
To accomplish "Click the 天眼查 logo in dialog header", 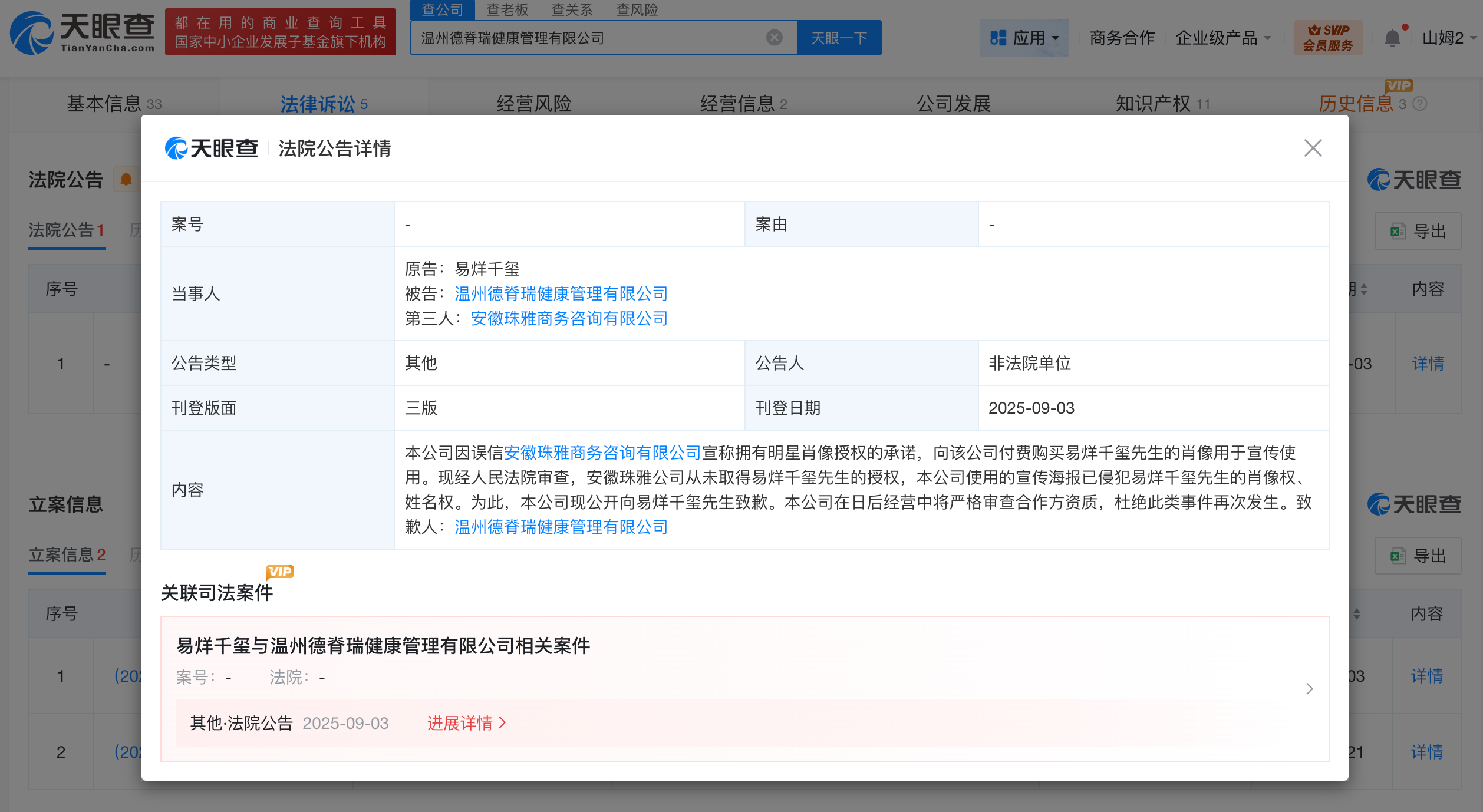I will (212, 148).
